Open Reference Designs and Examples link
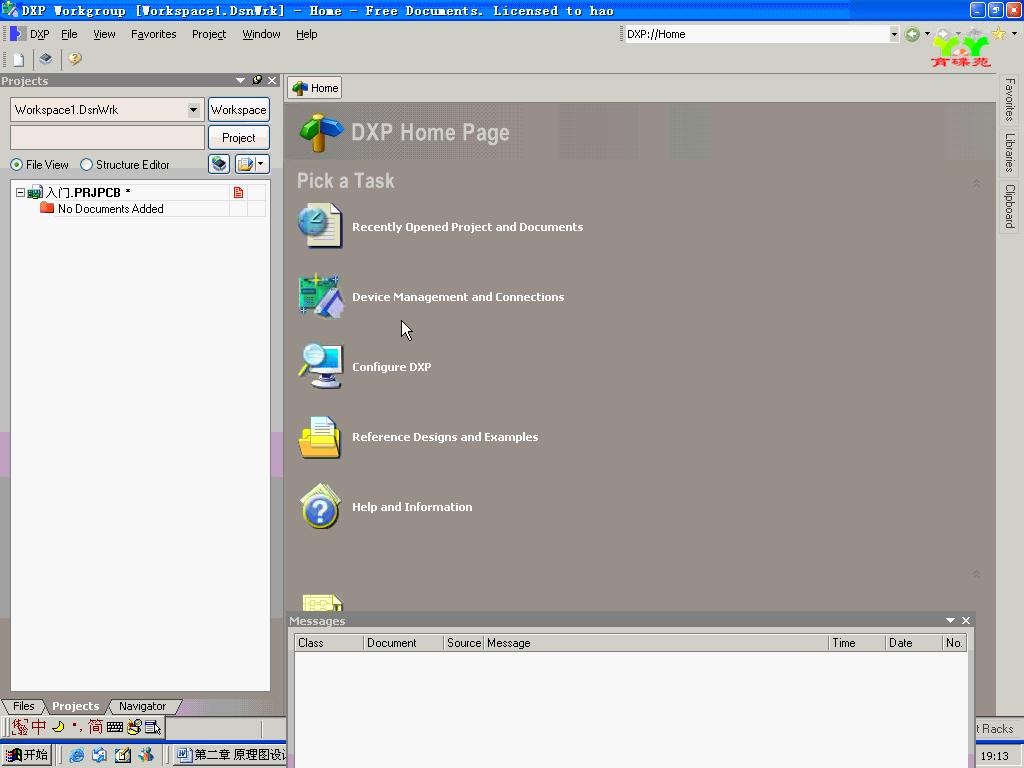1024x768 pixels. pos(445,437)
